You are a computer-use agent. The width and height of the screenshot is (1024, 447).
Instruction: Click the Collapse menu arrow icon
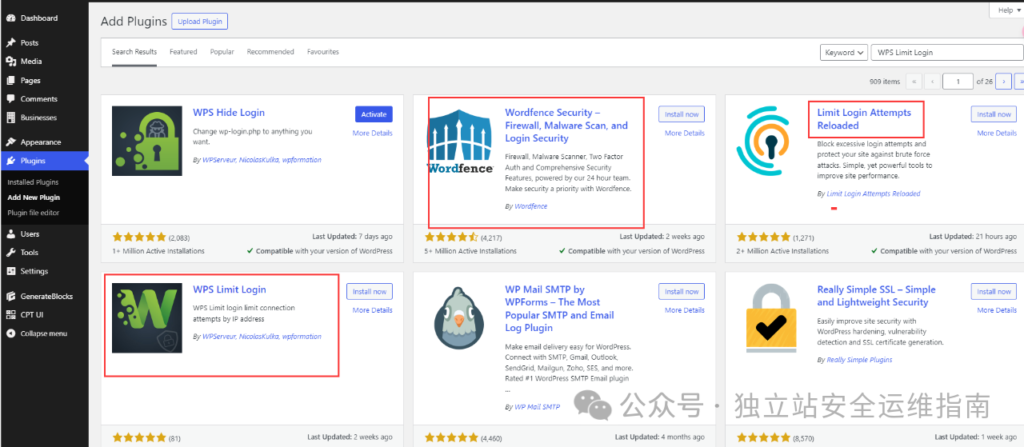tap(10, 333)
